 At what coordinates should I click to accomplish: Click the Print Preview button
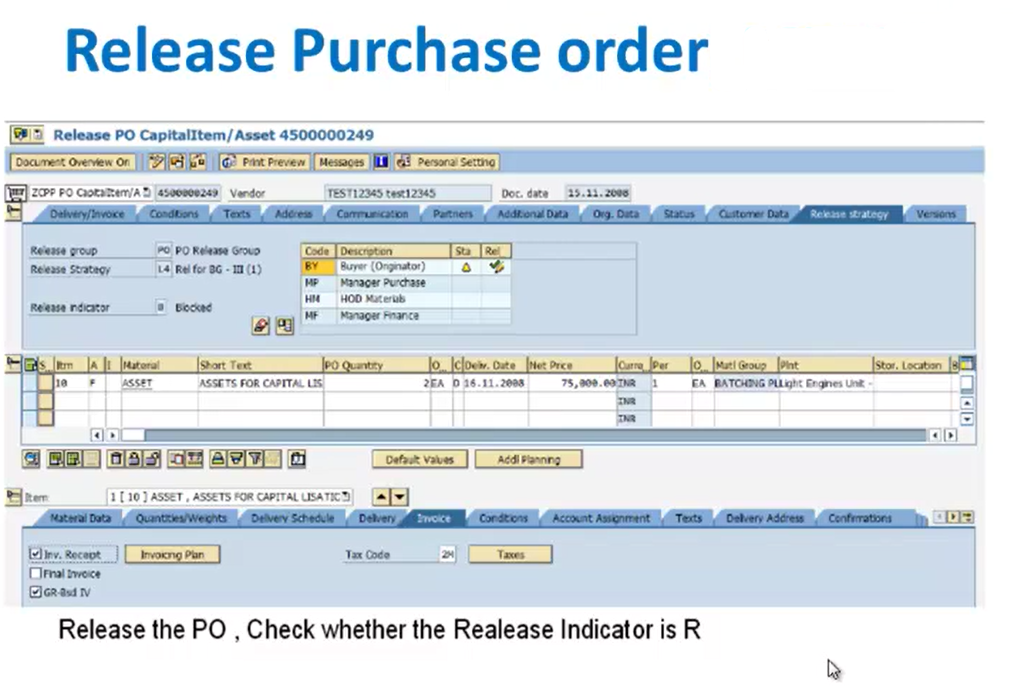(x=265, y=162)
